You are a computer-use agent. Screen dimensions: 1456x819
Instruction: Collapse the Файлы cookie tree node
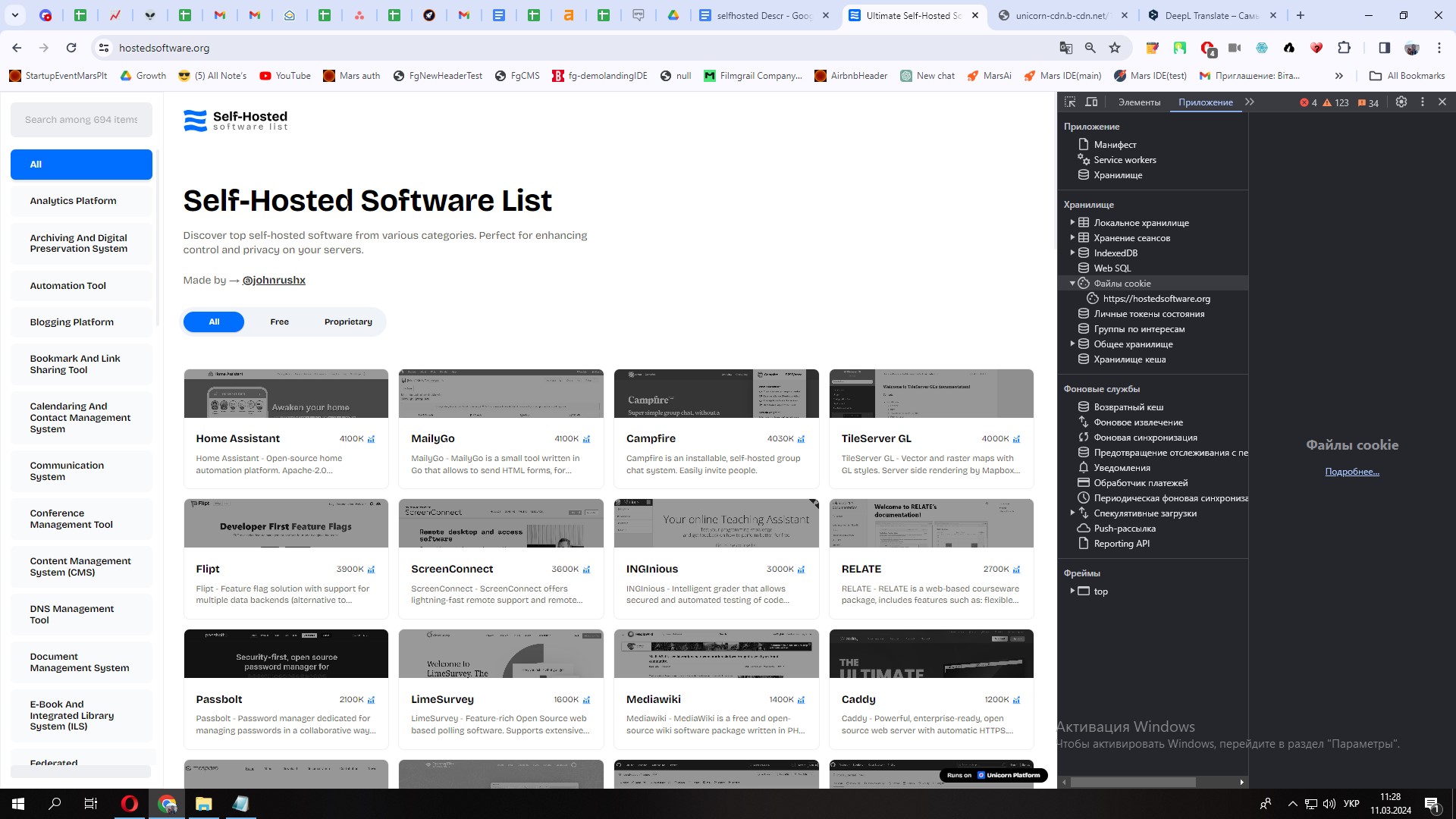click(1072, 283)
